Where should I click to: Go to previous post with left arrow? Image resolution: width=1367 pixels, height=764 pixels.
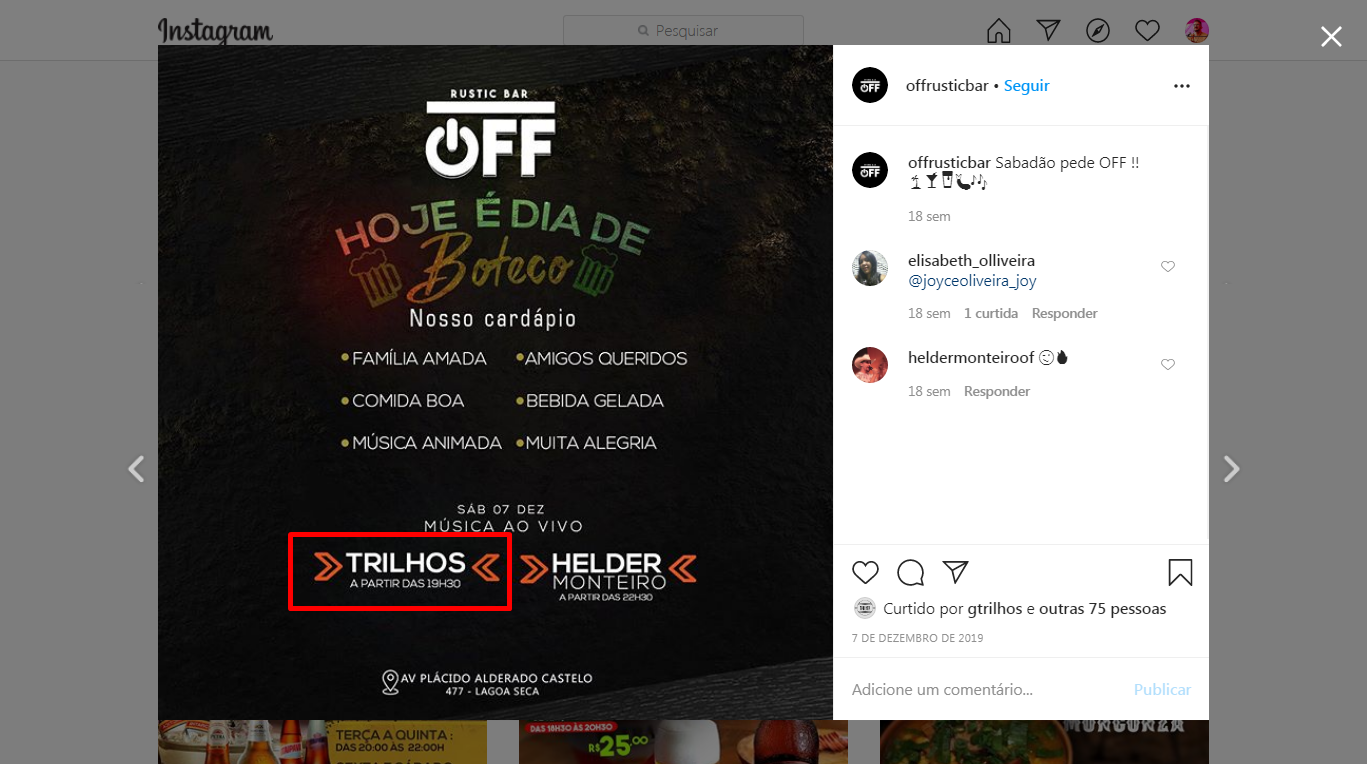pyautogui.click(x=136, y=469)
